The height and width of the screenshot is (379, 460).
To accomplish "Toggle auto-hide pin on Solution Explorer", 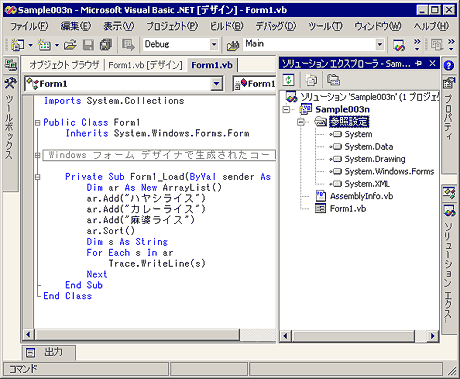I will point(419,63).
